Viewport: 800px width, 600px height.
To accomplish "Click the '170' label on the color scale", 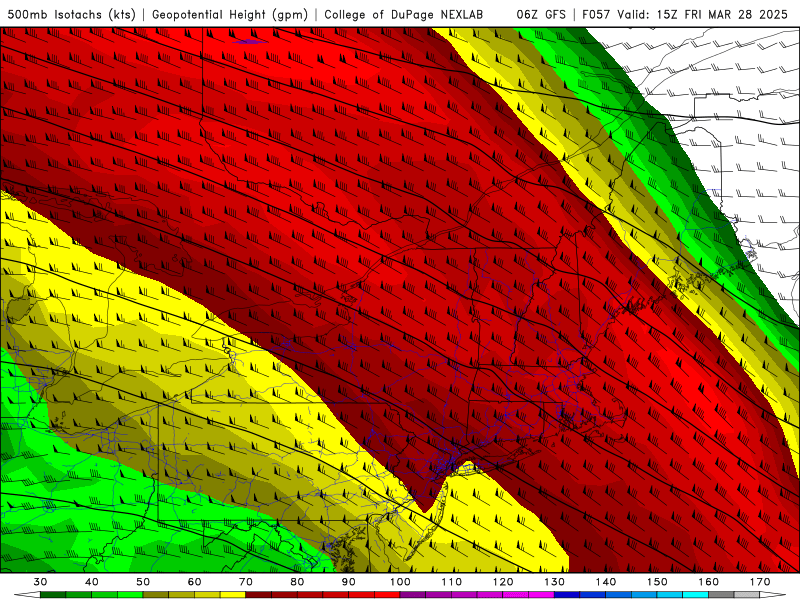I will tap(760, 582).
